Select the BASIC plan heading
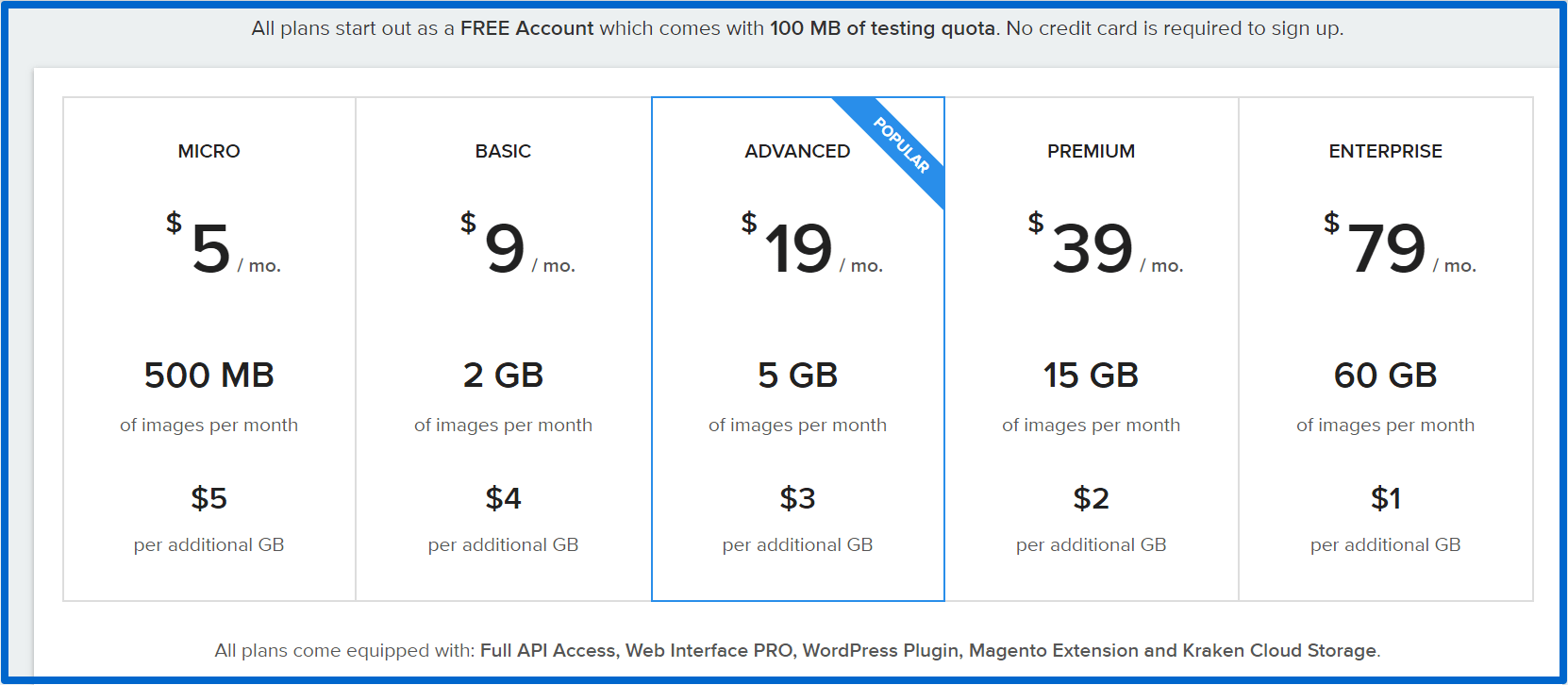 pyautogui.click(x=503, y=151)
